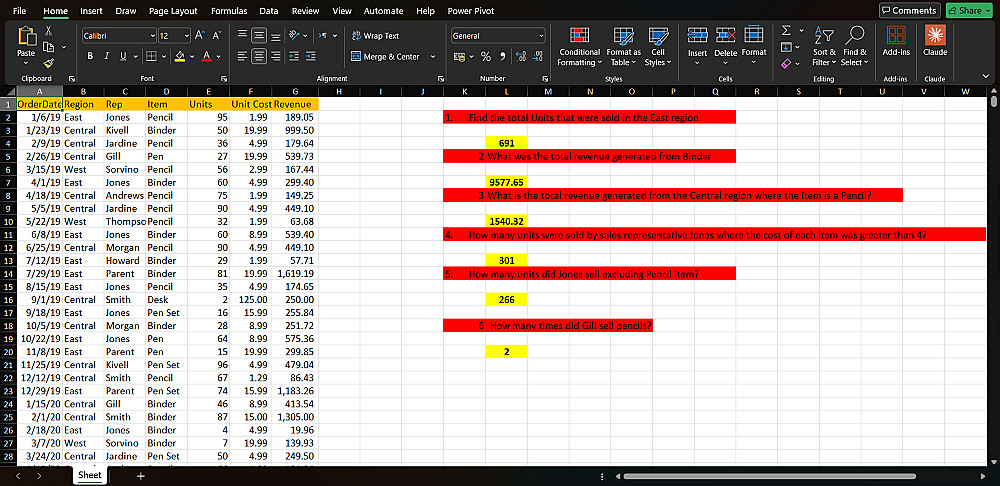Select the Format Painter brush icon
Viewport: 1000px width, 486px height.
click(x=48, y=63)
